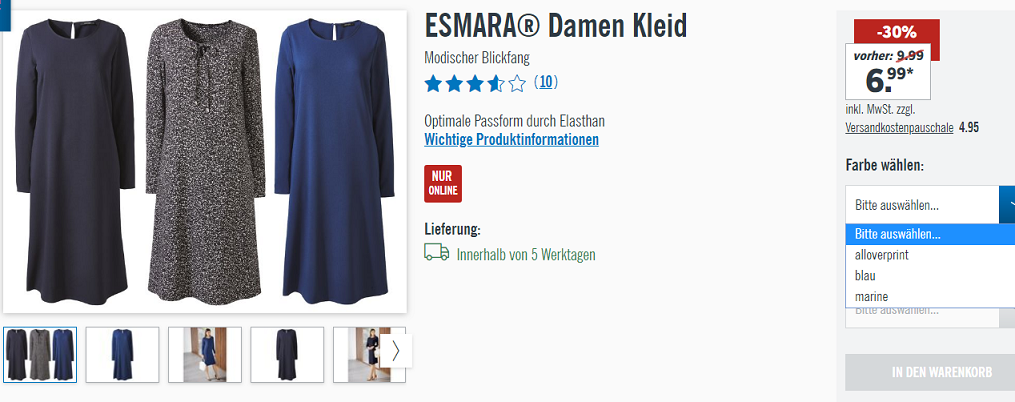
Task: Open the (10) reviews link
Action: 546,82
